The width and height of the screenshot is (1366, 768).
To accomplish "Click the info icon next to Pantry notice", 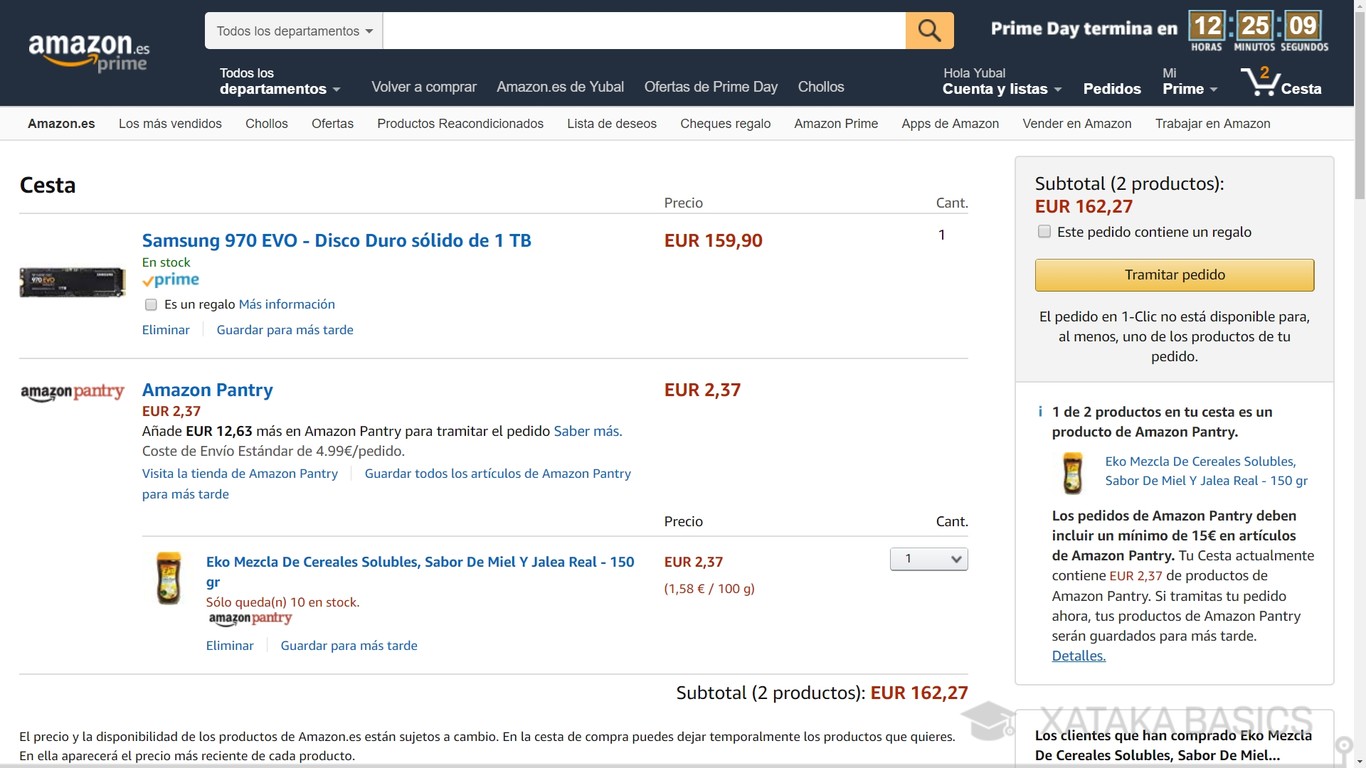I will 1040,412.
